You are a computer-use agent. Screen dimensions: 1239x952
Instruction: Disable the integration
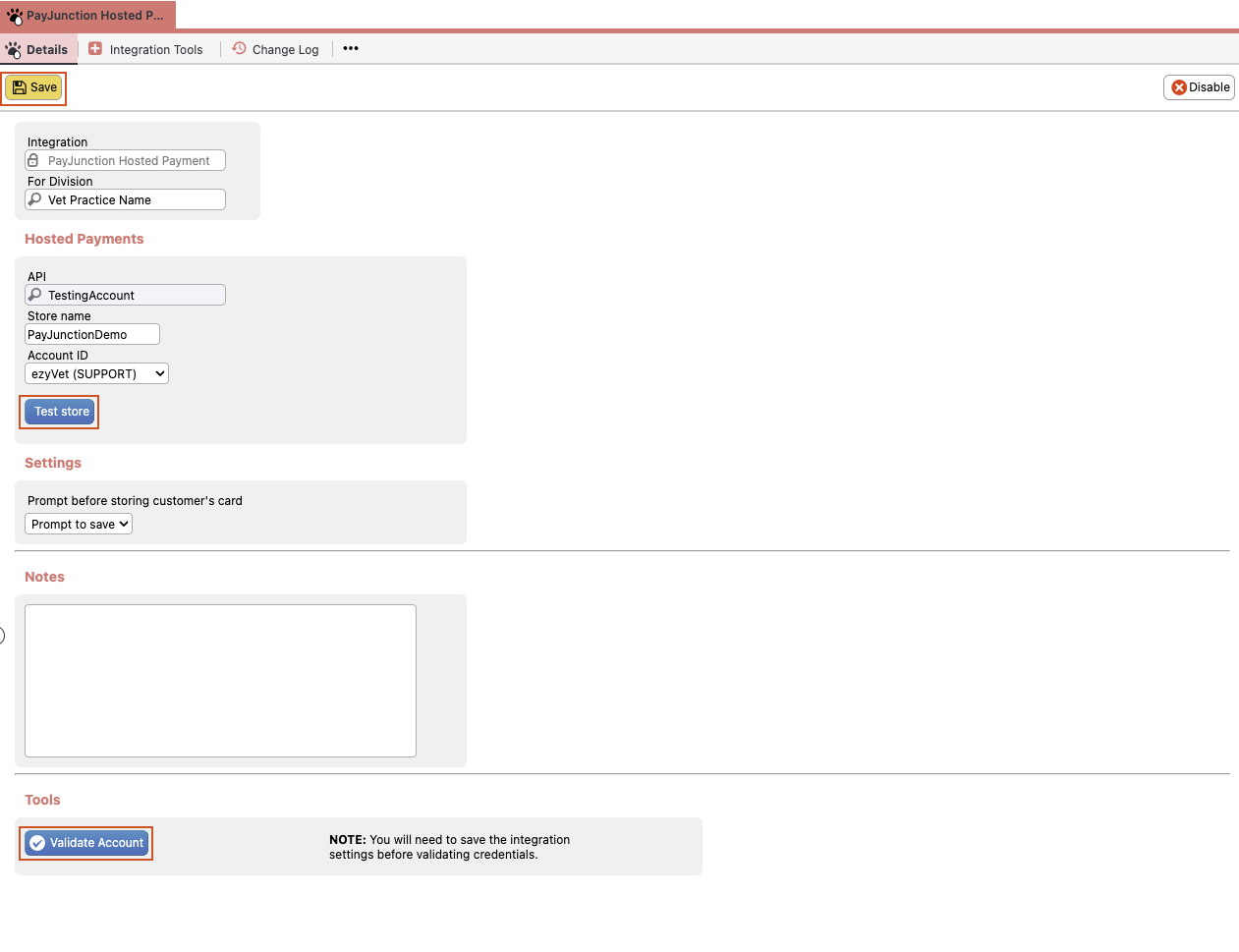coord(1199,87)
